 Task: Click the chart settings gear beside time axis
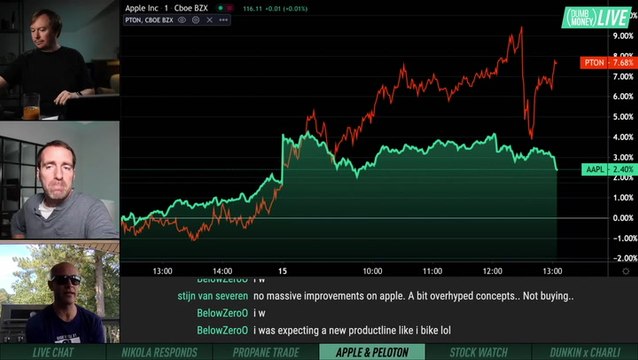(x=626, y=271)
